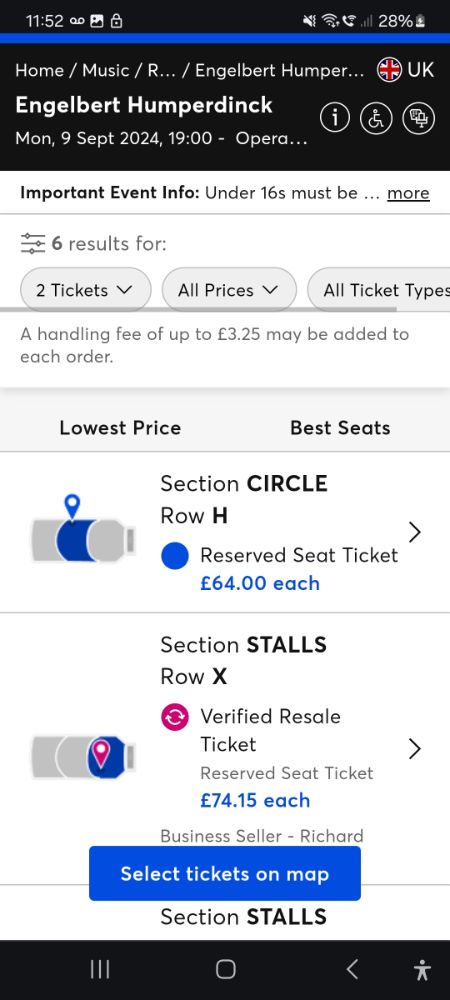Screen dimensions: 450x1000
Task: Switch to the Lowest Price tab
Action: [120, 428]
